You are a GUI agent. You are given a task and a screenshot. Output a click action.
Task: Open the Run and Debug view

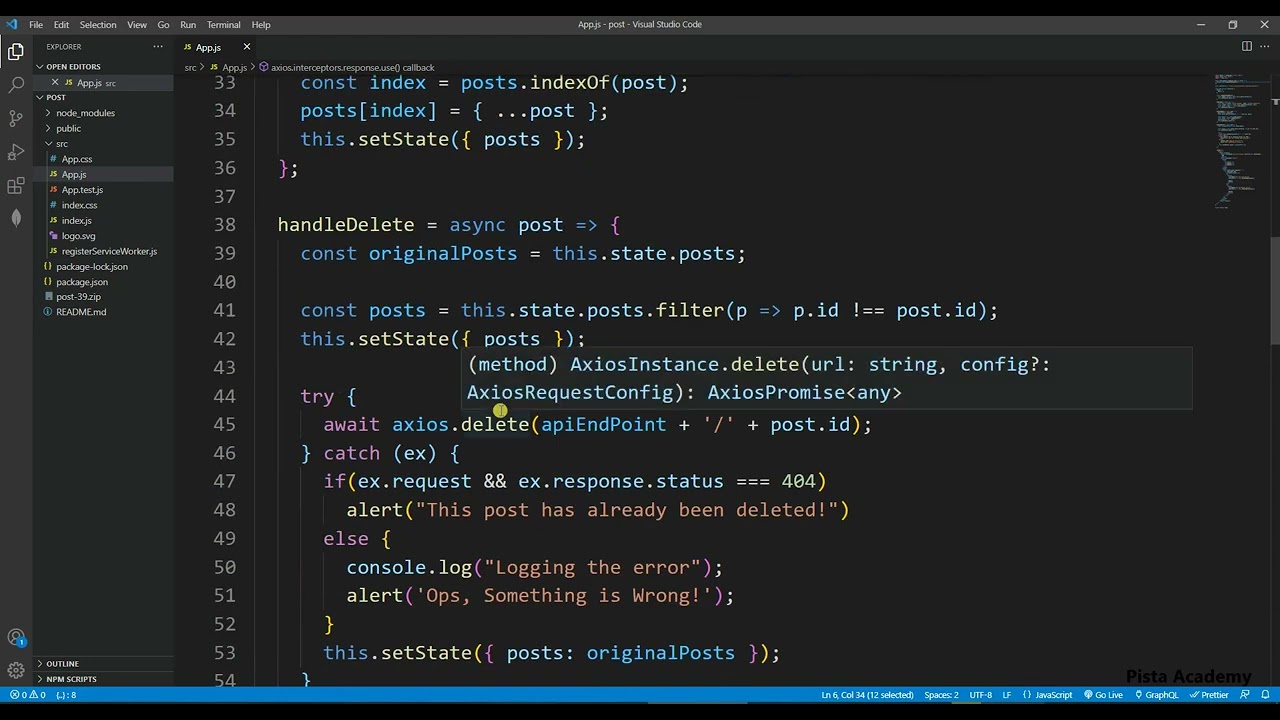click(16, 152)
